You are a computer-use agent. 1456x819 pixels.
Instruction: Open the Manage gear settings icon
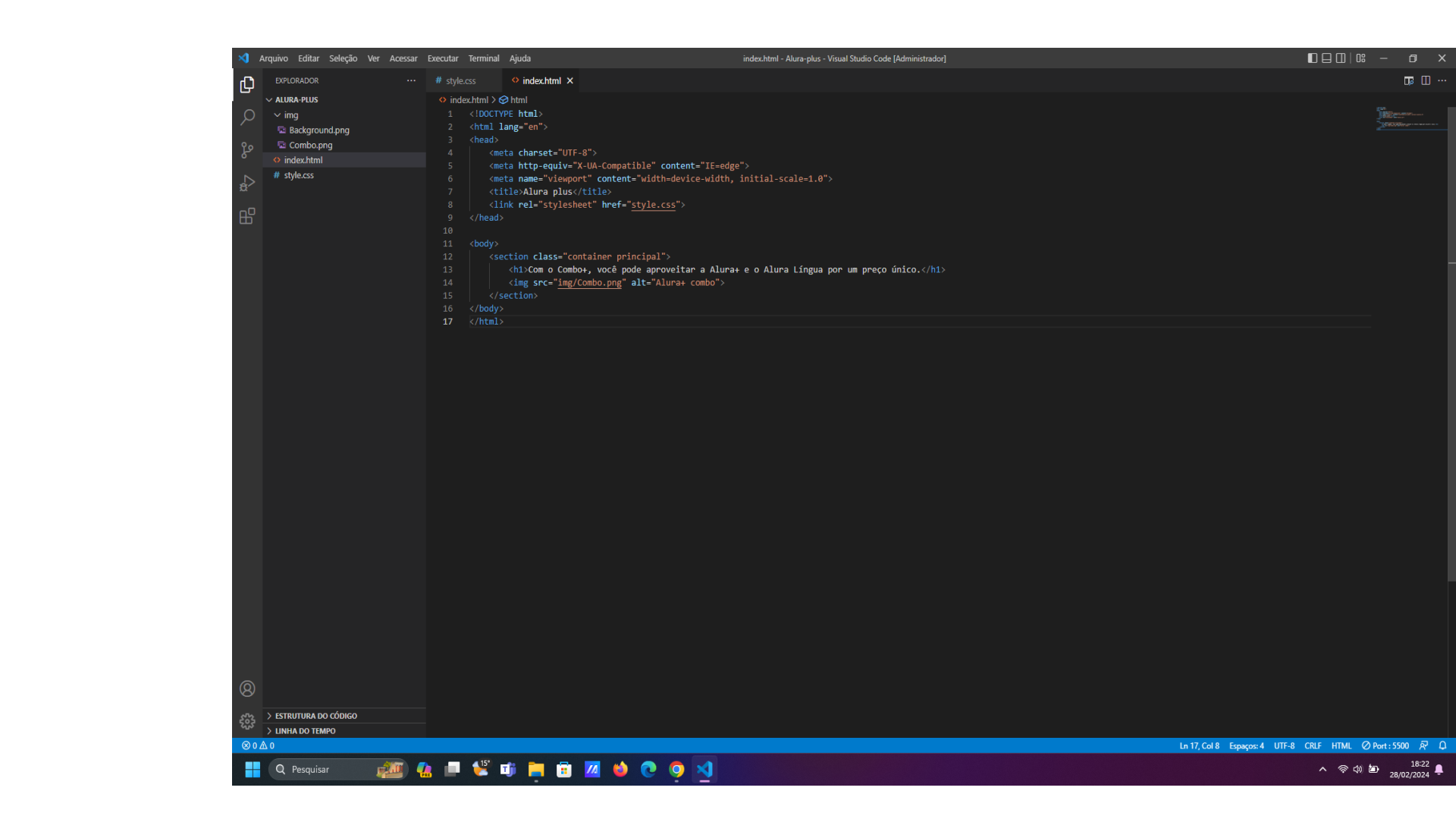[247, 721]
